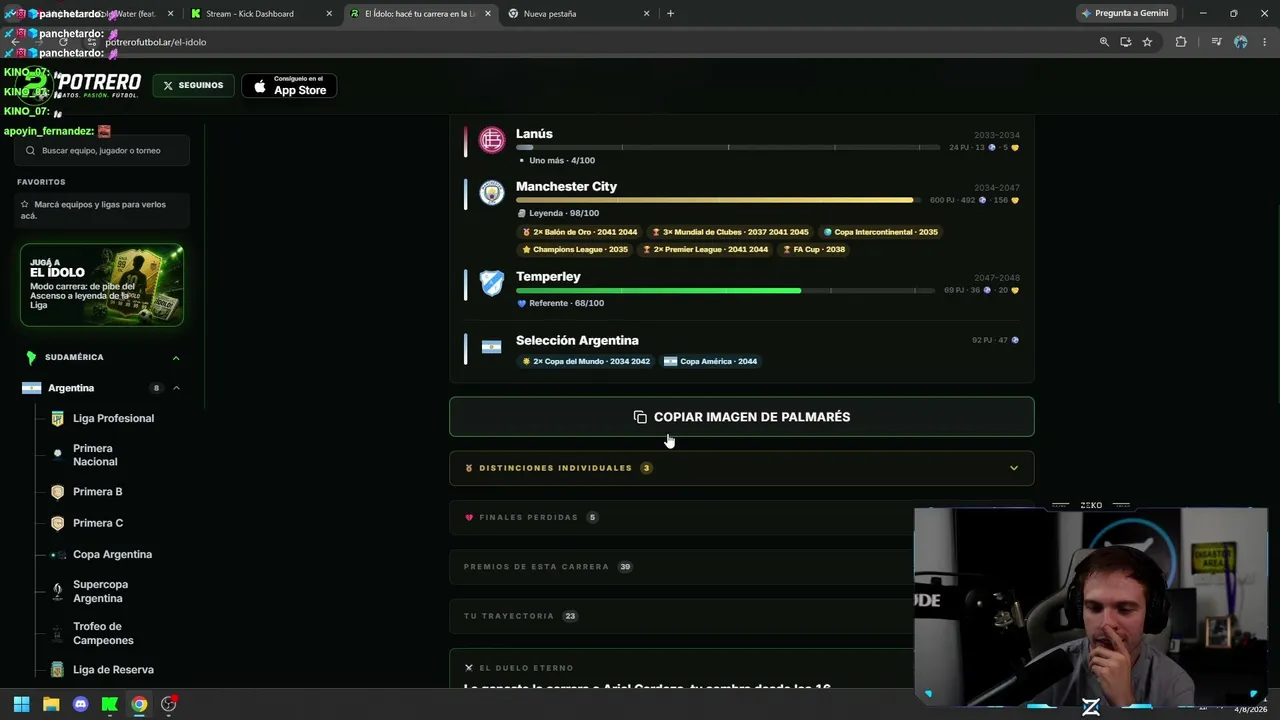Open the Kick app on the taskbar
The width and height of the screenshot is (1280, 720).
pyautogui.click(x=110, y=704)
